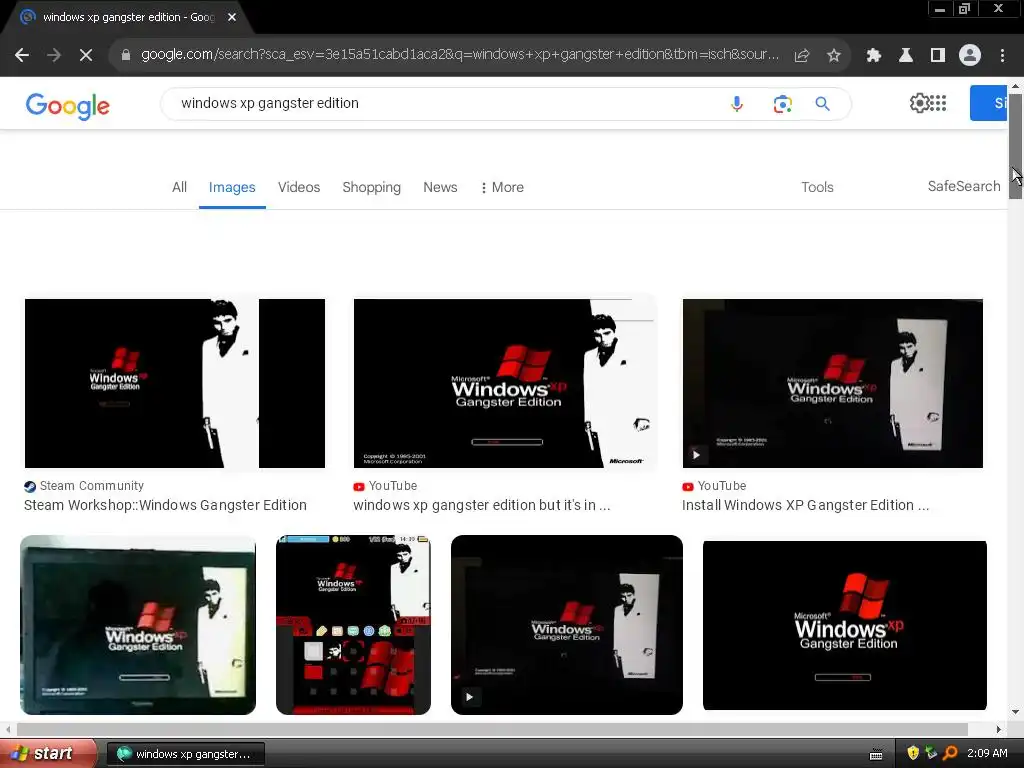Switch to the News tab
The image size is (1024, 768).
[440, 187]
